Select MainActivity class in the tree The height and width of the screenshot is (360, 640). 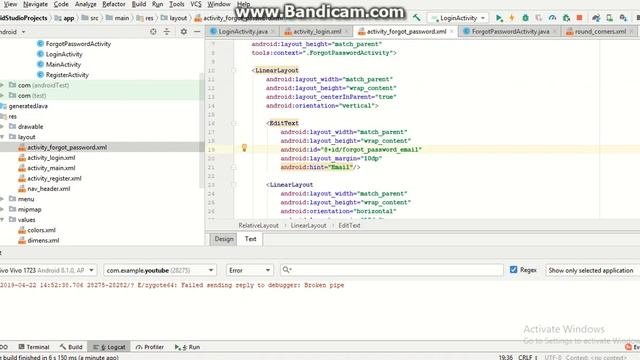pos(63,64)
